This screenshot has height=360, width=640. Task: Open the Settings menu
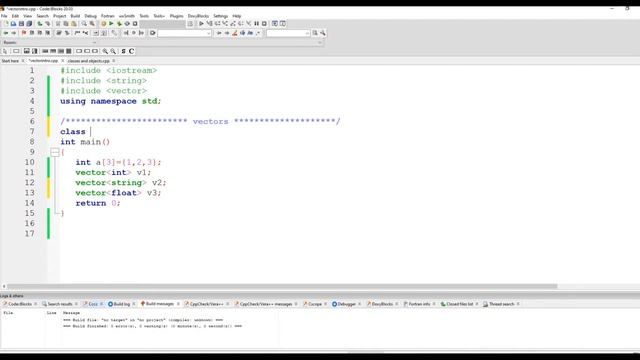click(220, 16)
